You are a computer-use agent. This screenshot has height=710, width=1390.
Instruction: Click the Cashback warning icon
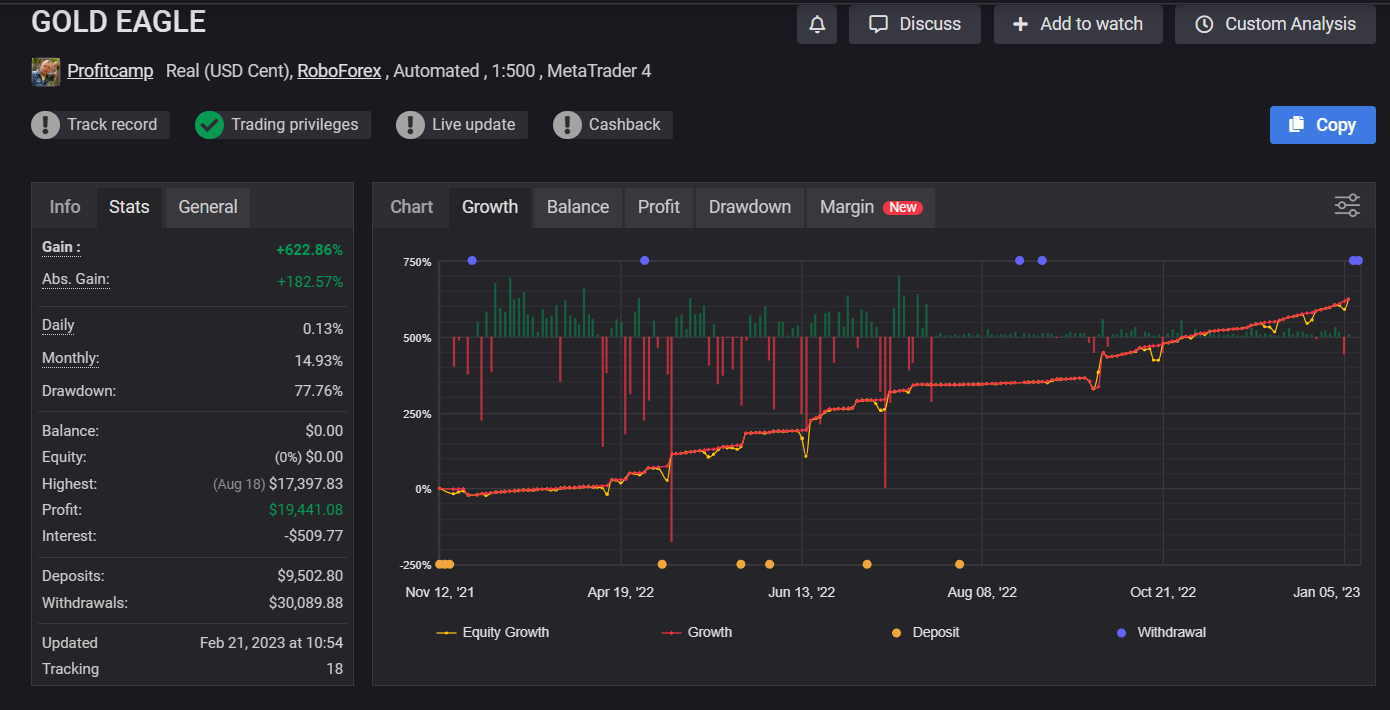568,125
